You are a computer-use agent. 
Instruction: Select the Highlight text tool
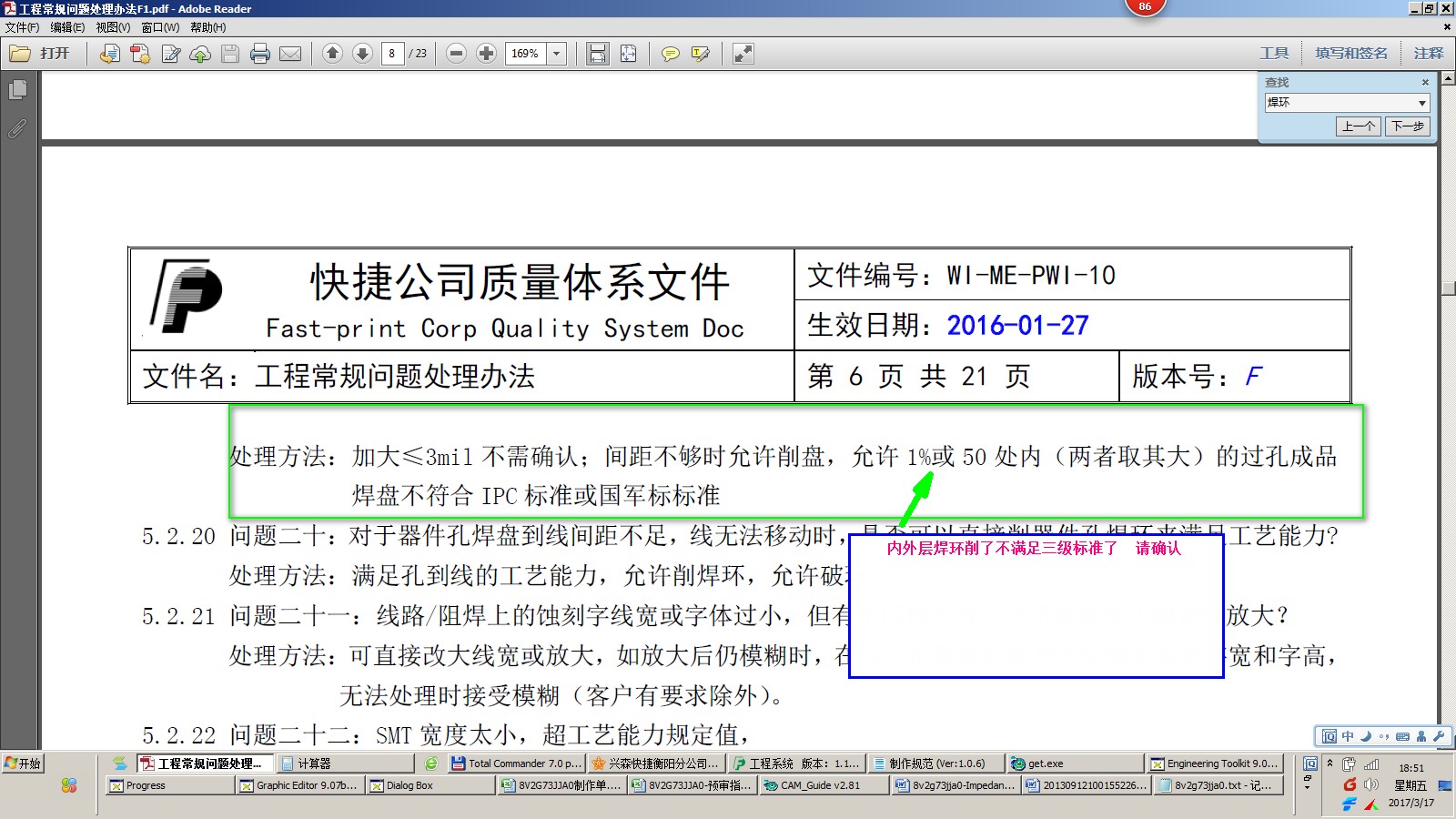tap(701, 54)
